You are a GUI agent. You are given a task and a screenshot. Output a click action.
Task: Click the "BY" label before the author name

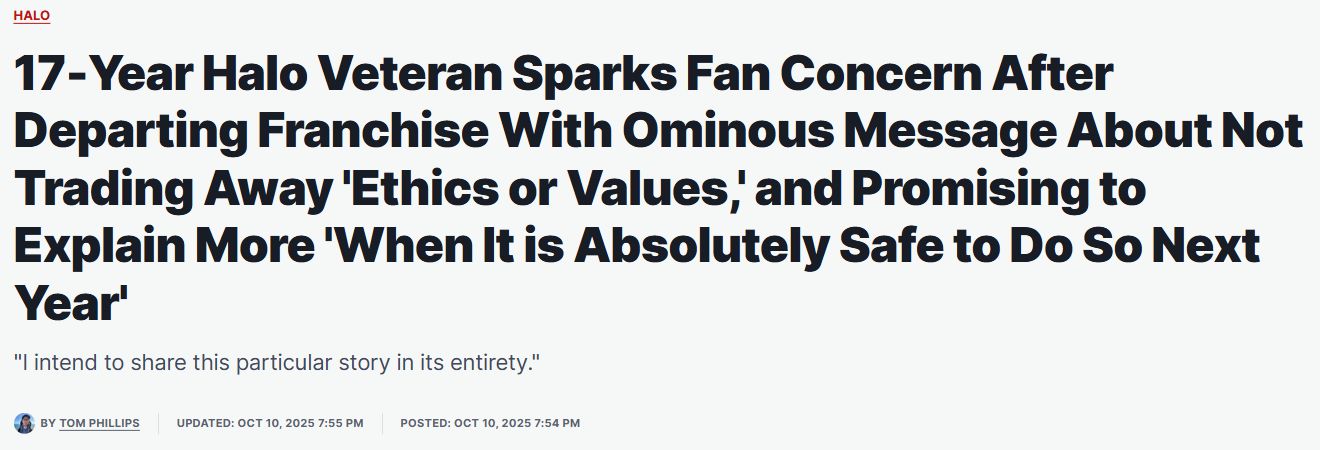pyautogui.click(x=48, y=423)
